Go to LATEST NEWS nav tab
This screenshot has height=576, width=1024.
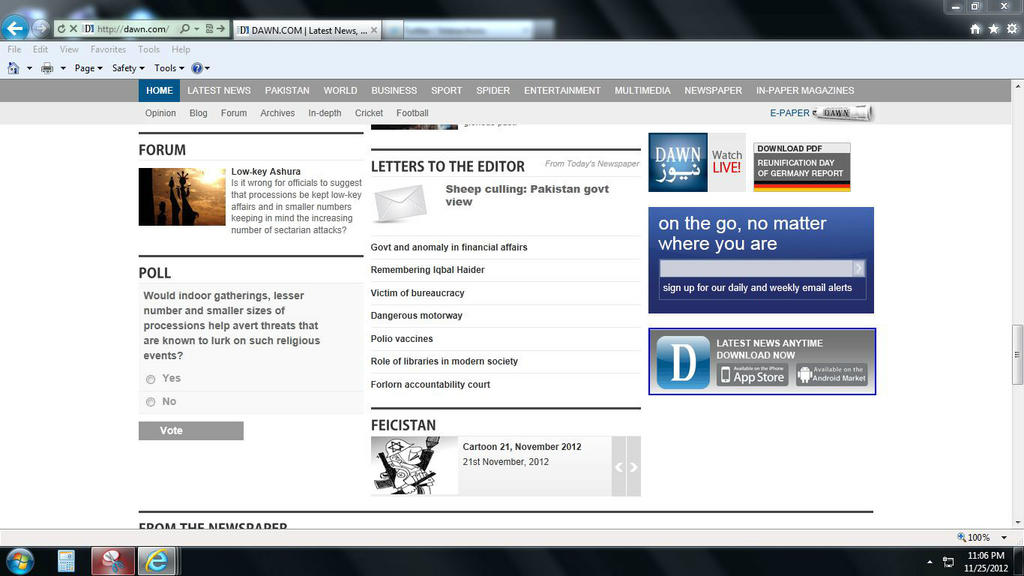(x=219, y=91)
